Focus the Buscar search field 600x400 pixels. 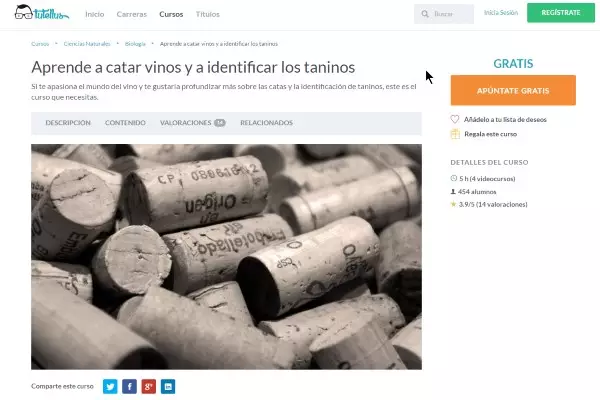pos(444,14)
